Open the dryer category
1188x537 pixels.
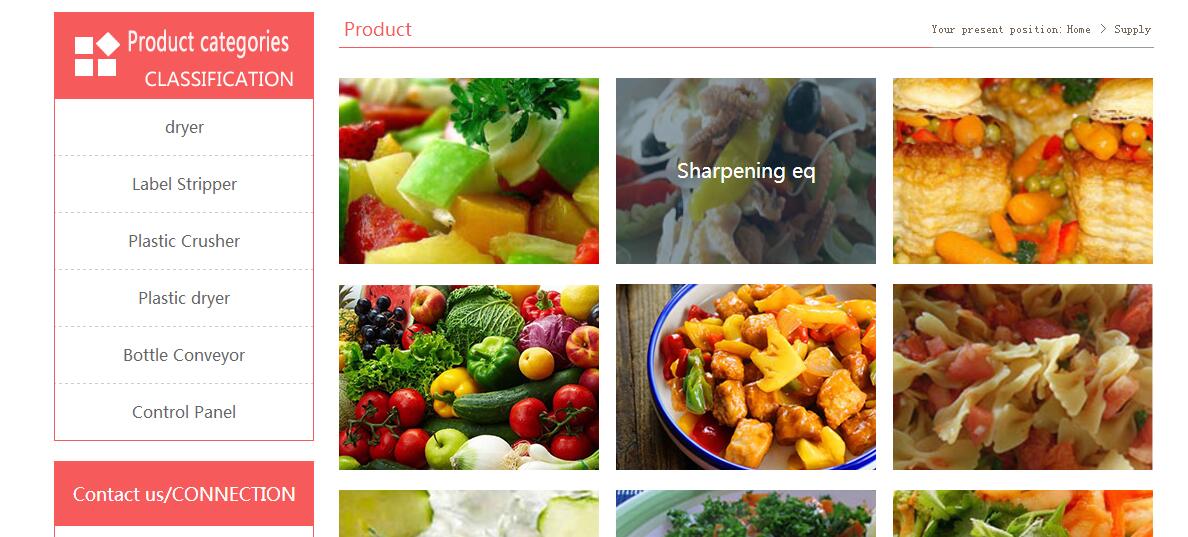[184, 127]
